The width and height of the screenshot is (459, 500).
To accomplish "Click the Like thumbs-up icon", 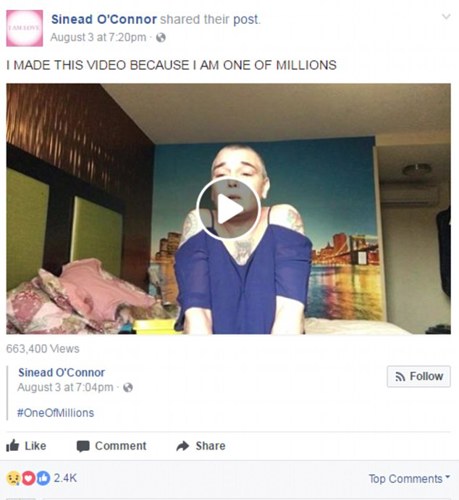I will pyautogui.click(x=13, y=445).
